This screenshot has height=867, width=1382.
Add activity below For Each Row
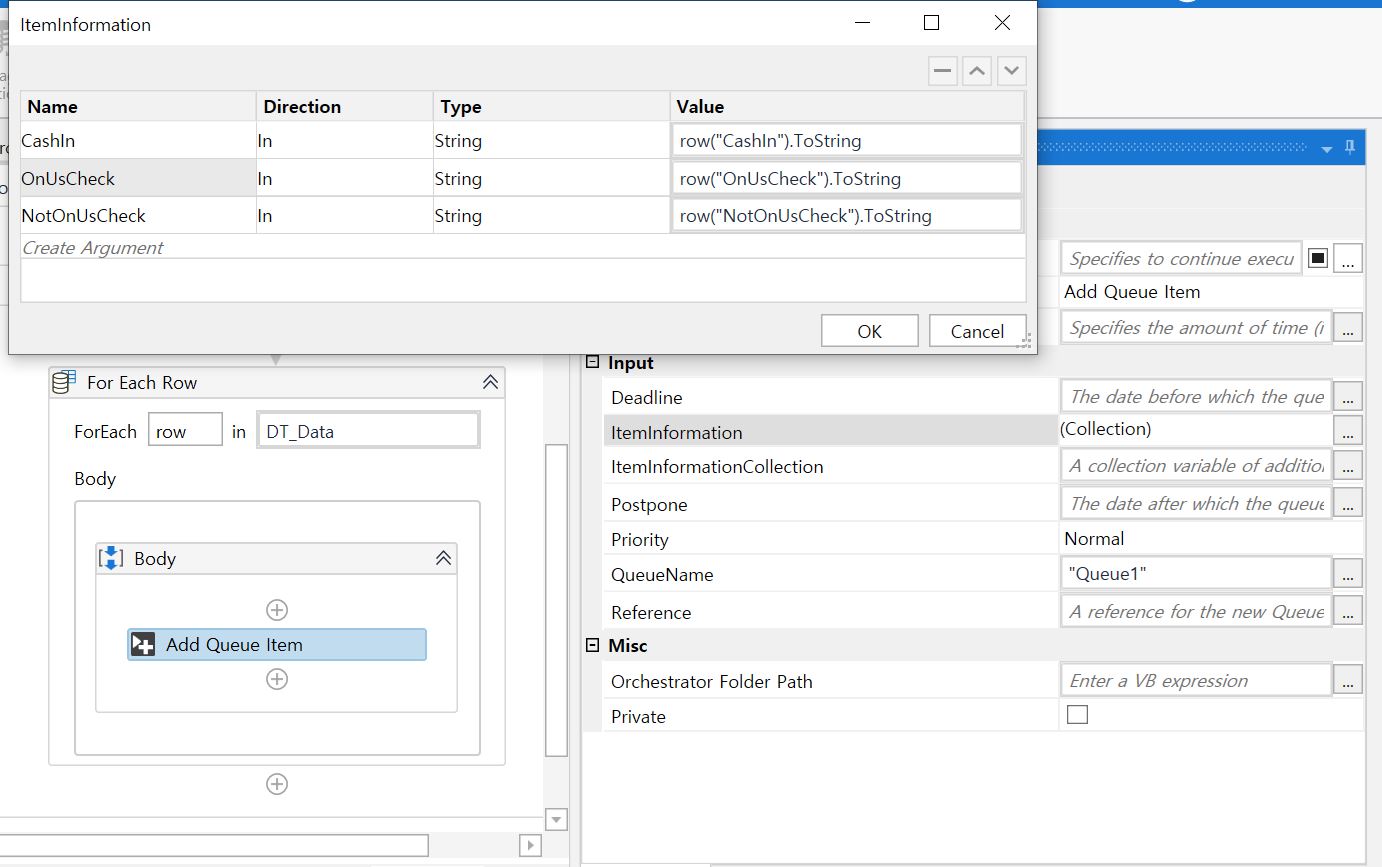pos(277,784)
